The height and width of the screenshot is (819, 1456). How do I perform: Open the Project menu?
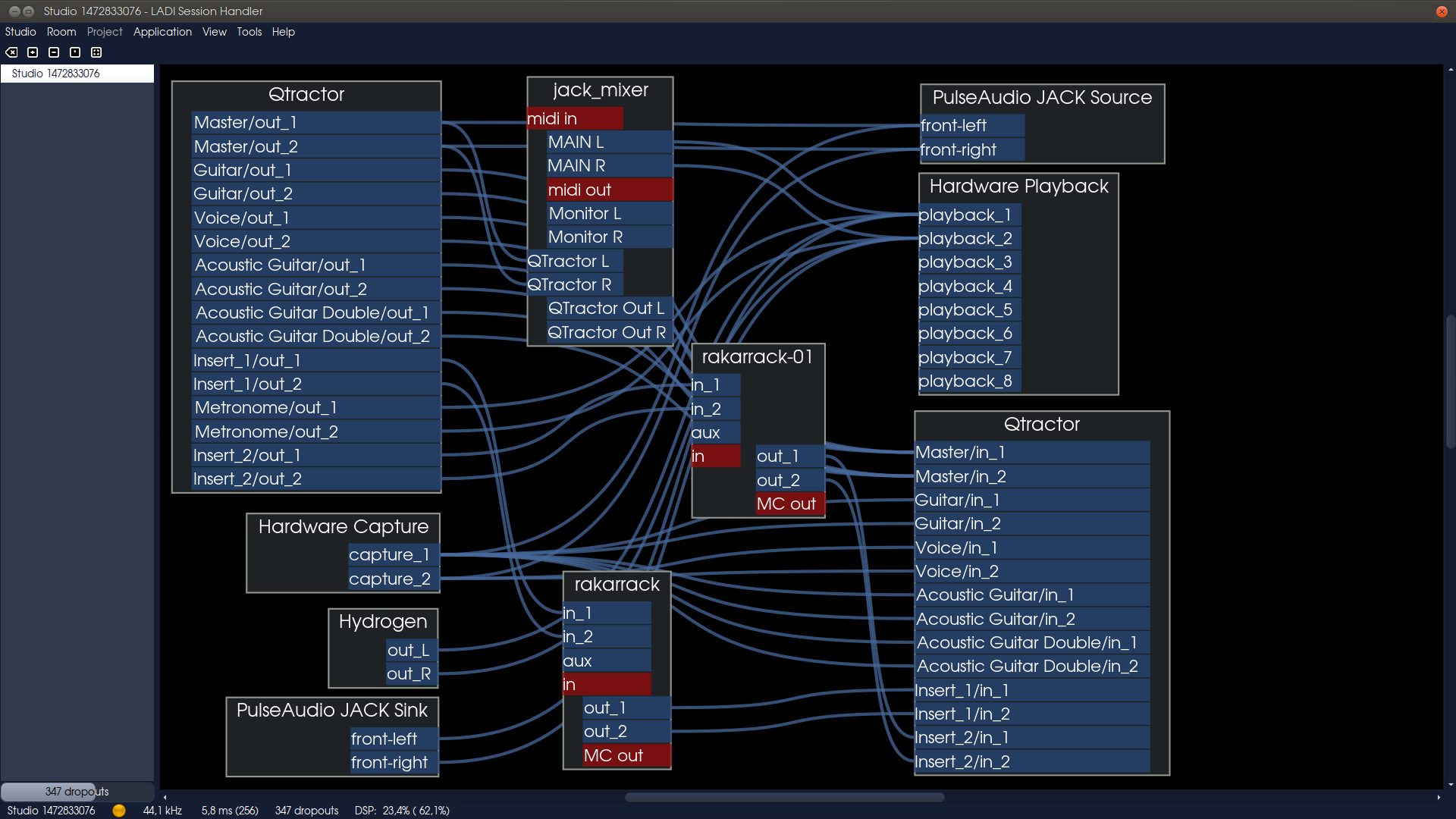(x=105, y=32)
